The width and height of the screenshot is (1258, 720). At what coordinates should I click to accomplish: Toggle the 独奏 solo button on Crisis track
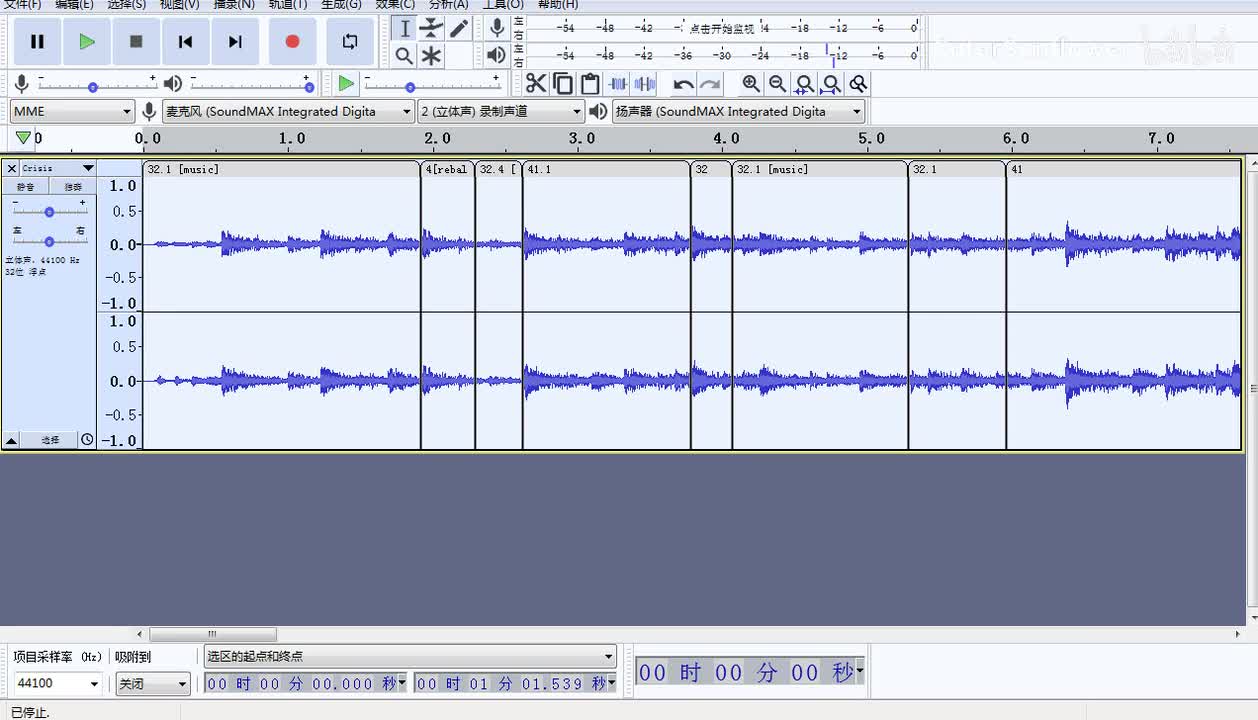[x=73, y=187]
